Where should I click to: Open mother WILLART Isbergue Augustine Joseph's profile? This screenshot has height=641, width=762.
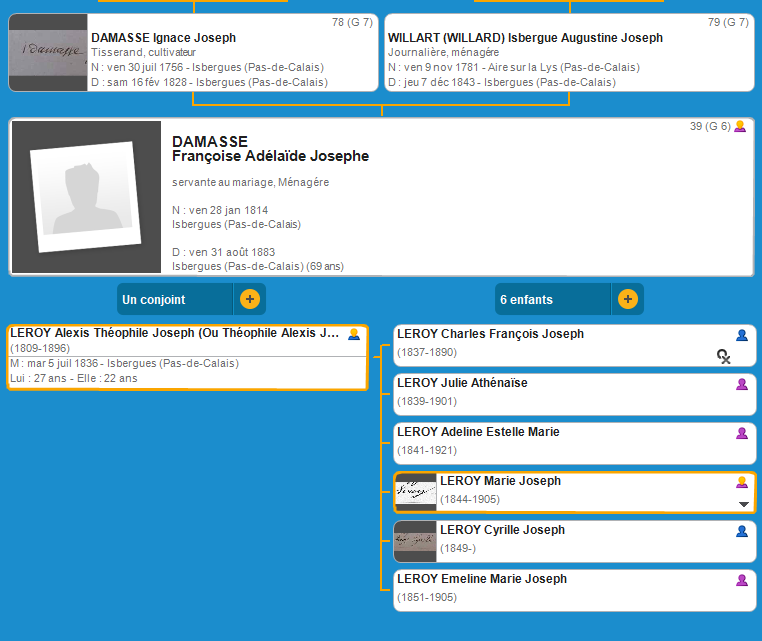[x=525, y=38]
